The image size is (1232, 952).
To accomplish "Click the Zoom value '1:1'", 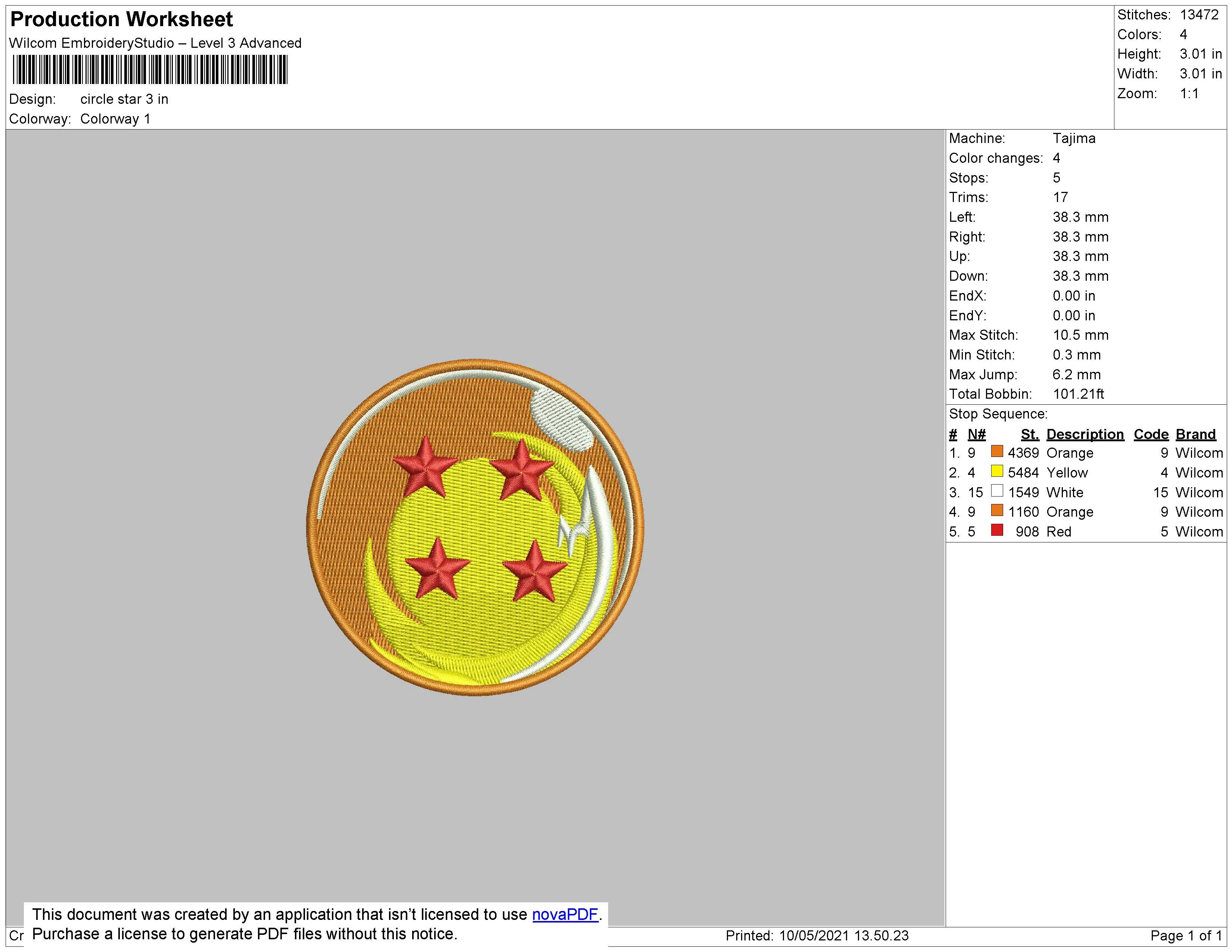I will coord(1189,94).
